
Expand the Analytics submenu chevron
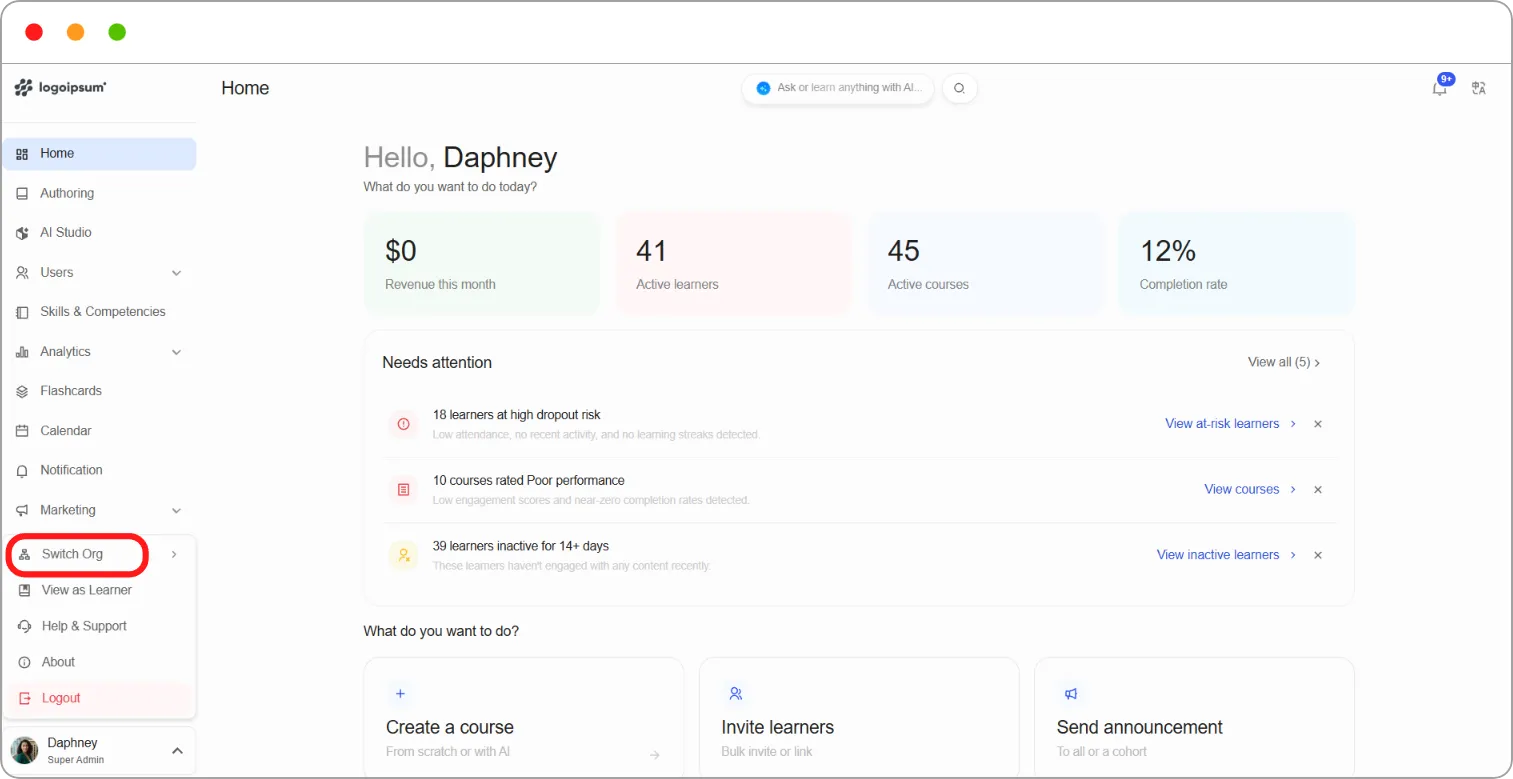[x=176, y=352]
